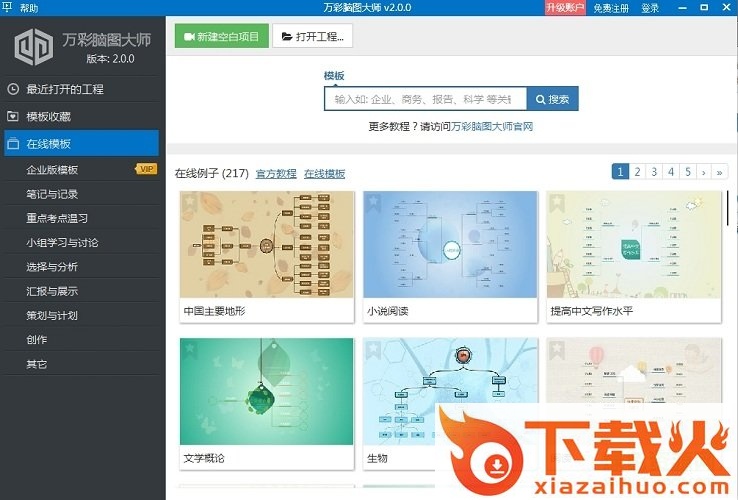Toggle favorite star on 文学概论 template
This screenshot has width=738, height=500.
[x=189, y=348]
